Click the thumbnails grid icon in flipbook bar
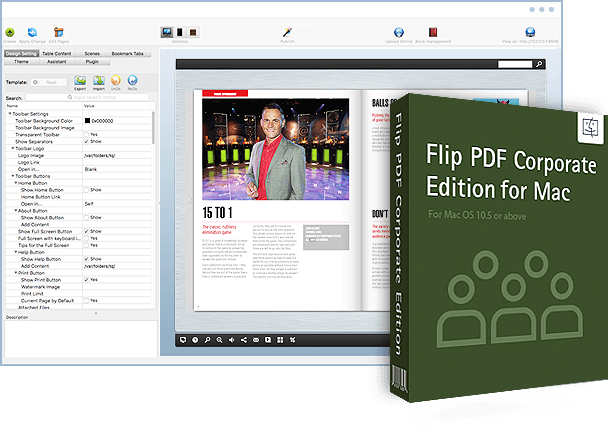This screenshot has width=612, height=442. click(280, 340)
